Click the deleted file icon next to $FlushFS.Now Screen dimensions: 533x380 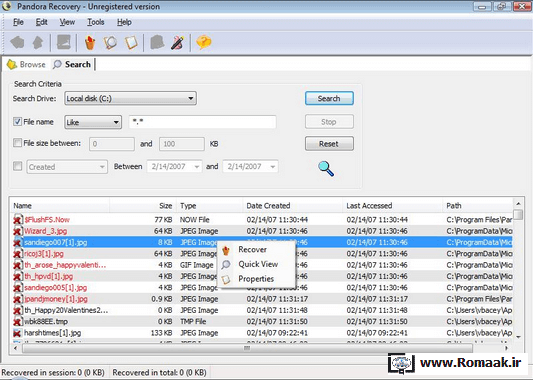click(17, 220)
